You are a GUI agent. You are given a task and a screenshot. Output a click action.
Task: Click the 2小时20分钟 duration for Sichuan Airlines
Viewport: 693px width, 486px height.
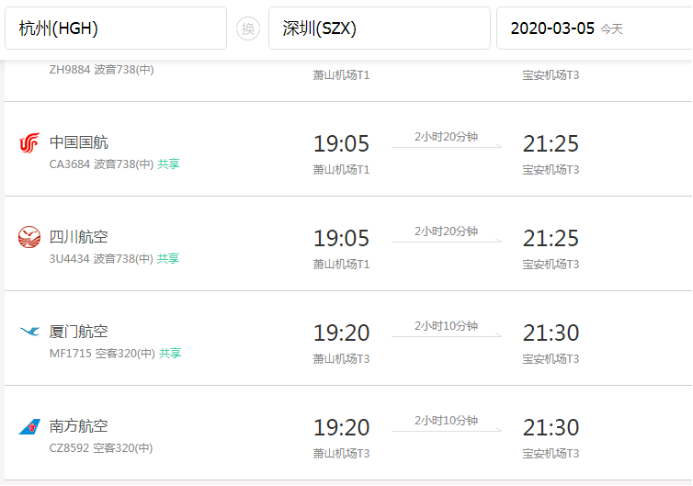click(446, 232)
